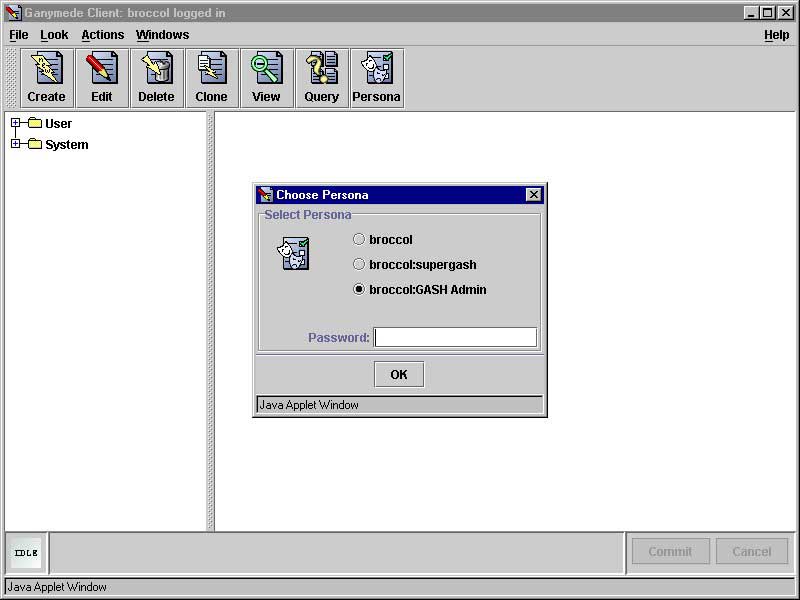The height and width of the screenshot is (600, 800).
Task: Choose the broccol:supergash persona option
Action: 359,265
